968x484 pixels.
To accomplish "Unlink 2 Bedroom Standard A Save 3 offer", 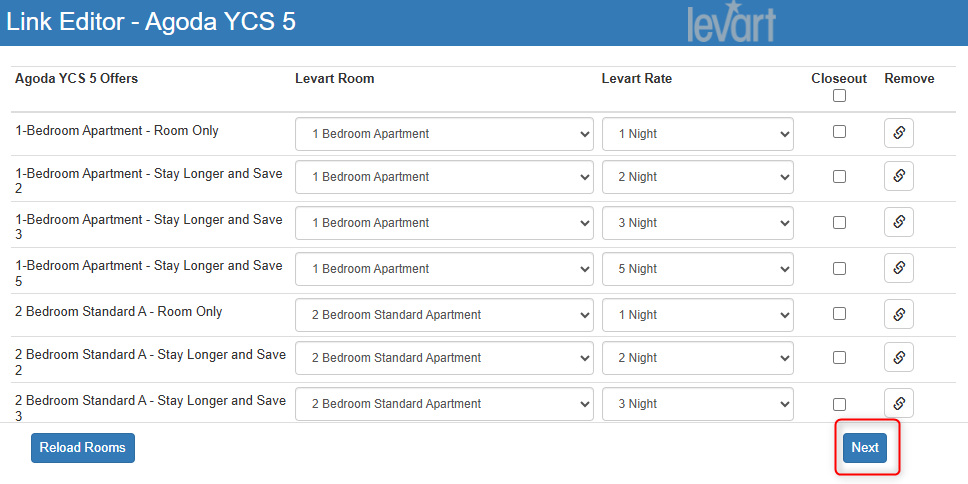I will (898, 403).
